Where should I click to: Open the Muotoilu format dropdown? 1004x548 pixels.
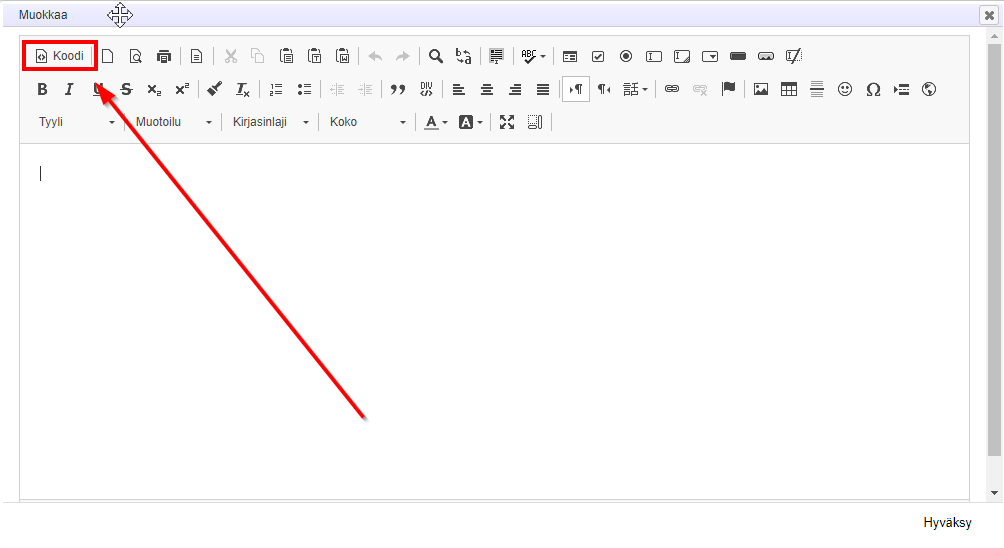pos(174,122)
